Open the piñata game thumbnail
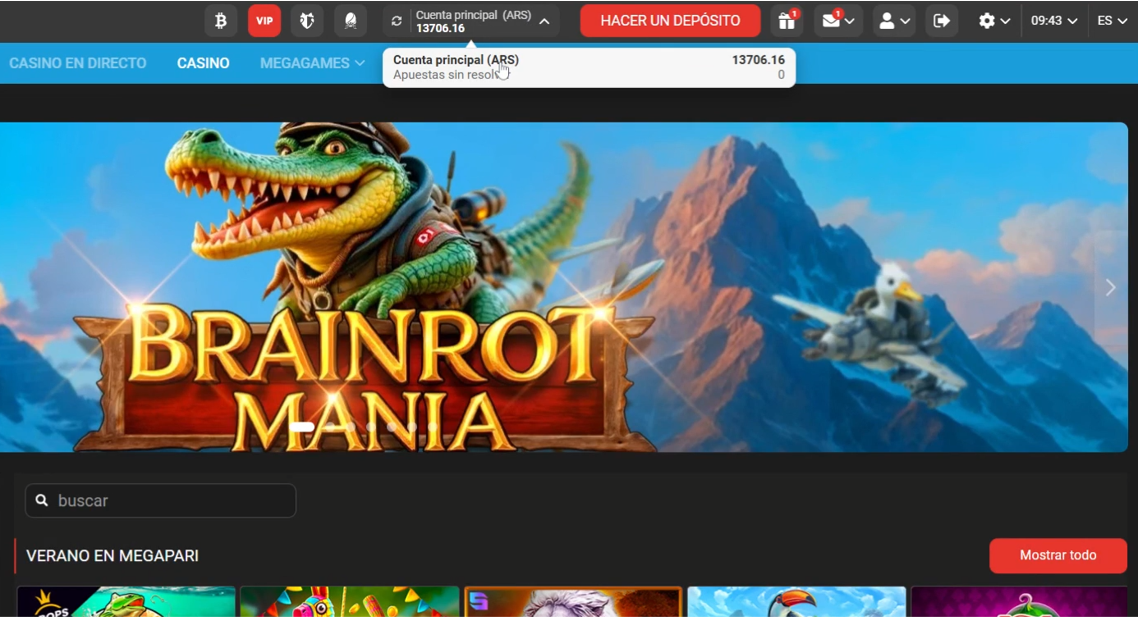Image resolution: width=1138 pixels, height=617 pixels. (350, 602)
